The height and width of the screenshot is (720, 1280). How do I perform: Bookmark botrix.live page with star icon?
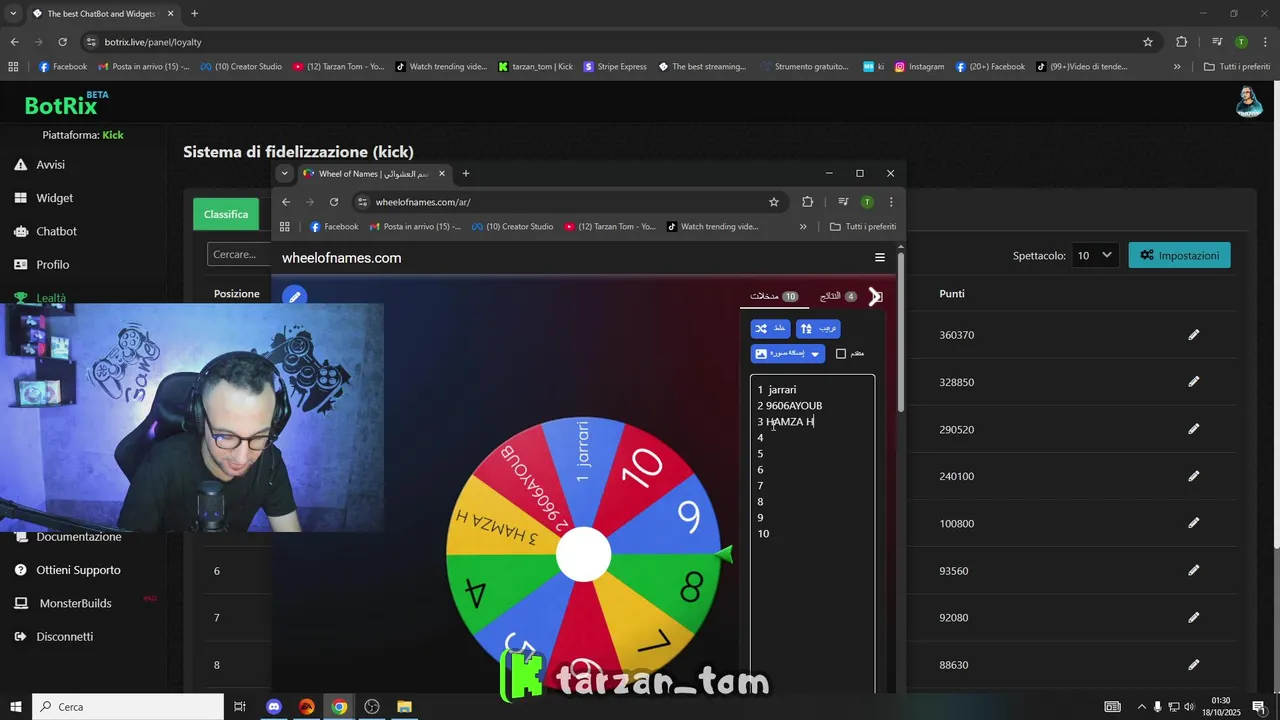coord(1148,42)
